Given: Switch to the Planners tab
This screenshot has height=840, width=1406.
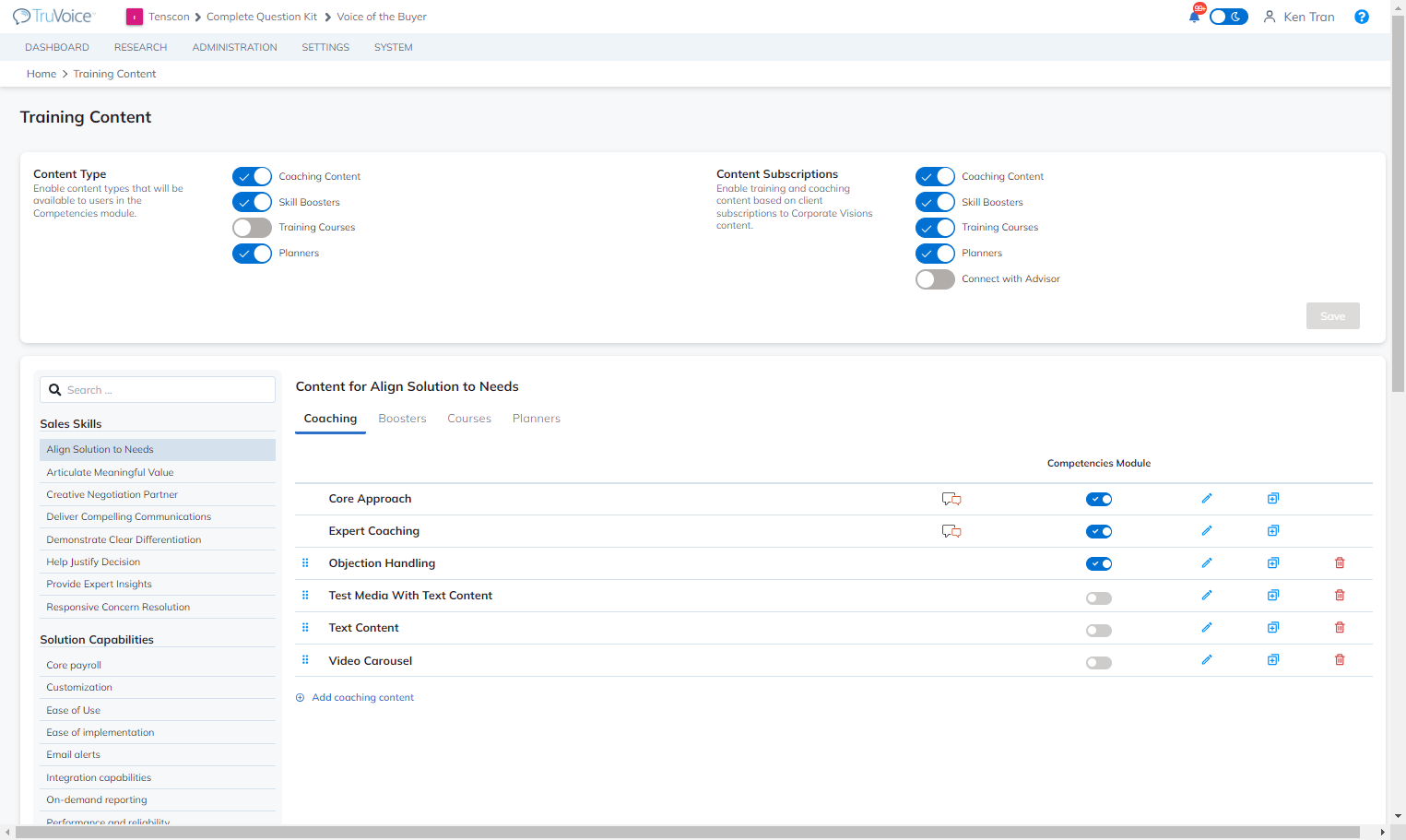Looking at the screenshot, I should [537, 419].
